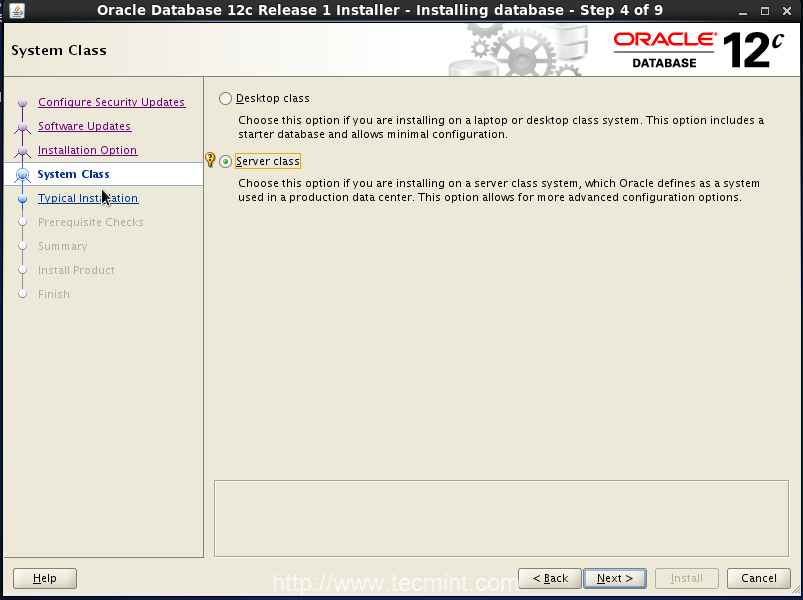
Task: Click the key hint icon beside Server class
Action: point(210,160)
